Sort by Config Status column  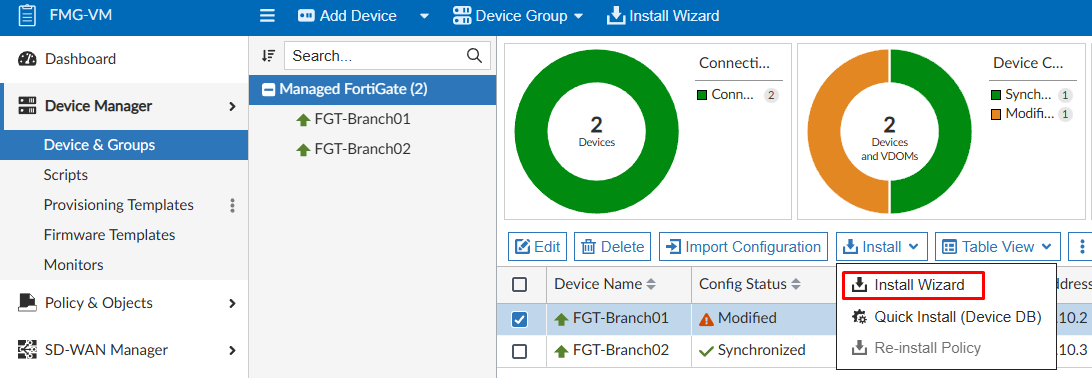pos(750,284)
